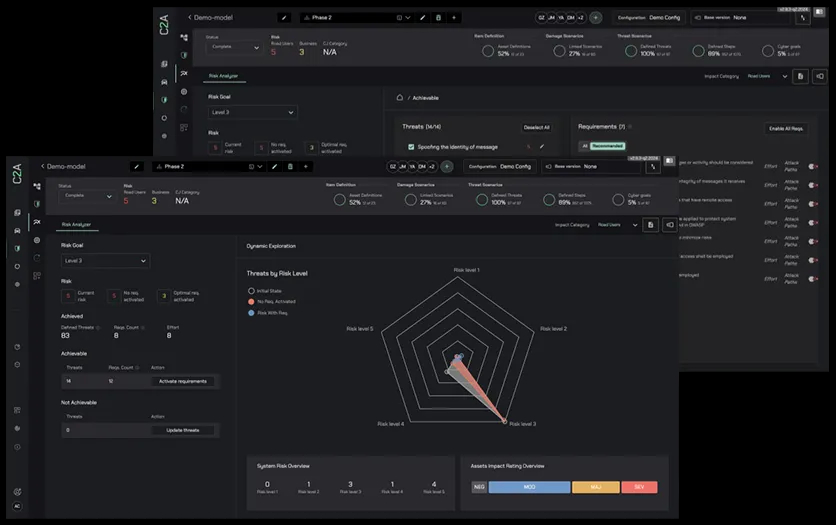836x525 pixels.
Task: Click the green add collaborator plus icon in the front window
Action: click(x=446, y=166)
